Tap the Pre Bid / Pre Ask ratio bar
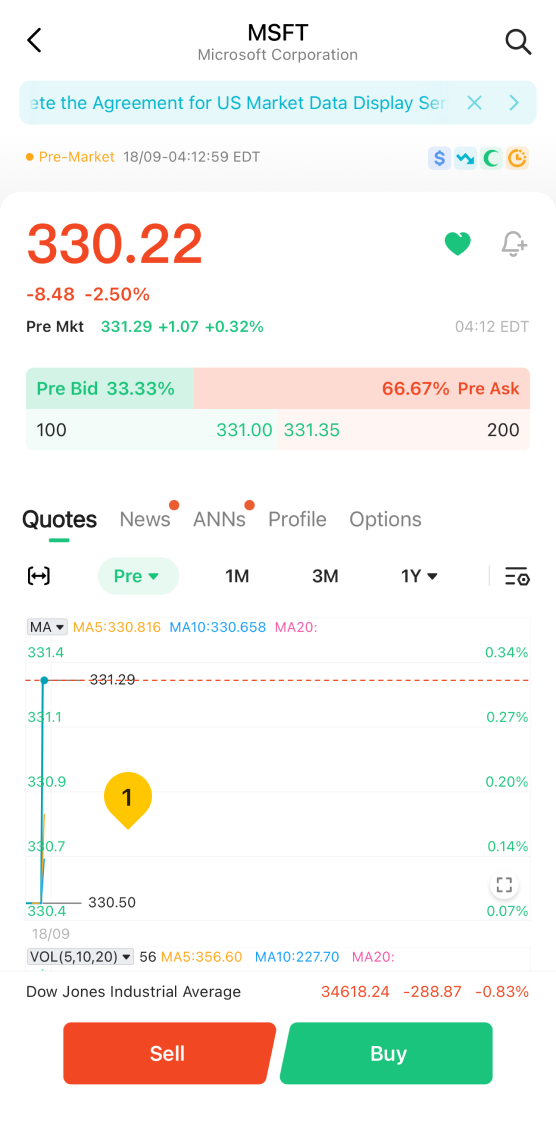This screenshot has width=556, height=1125. (278, 389)
